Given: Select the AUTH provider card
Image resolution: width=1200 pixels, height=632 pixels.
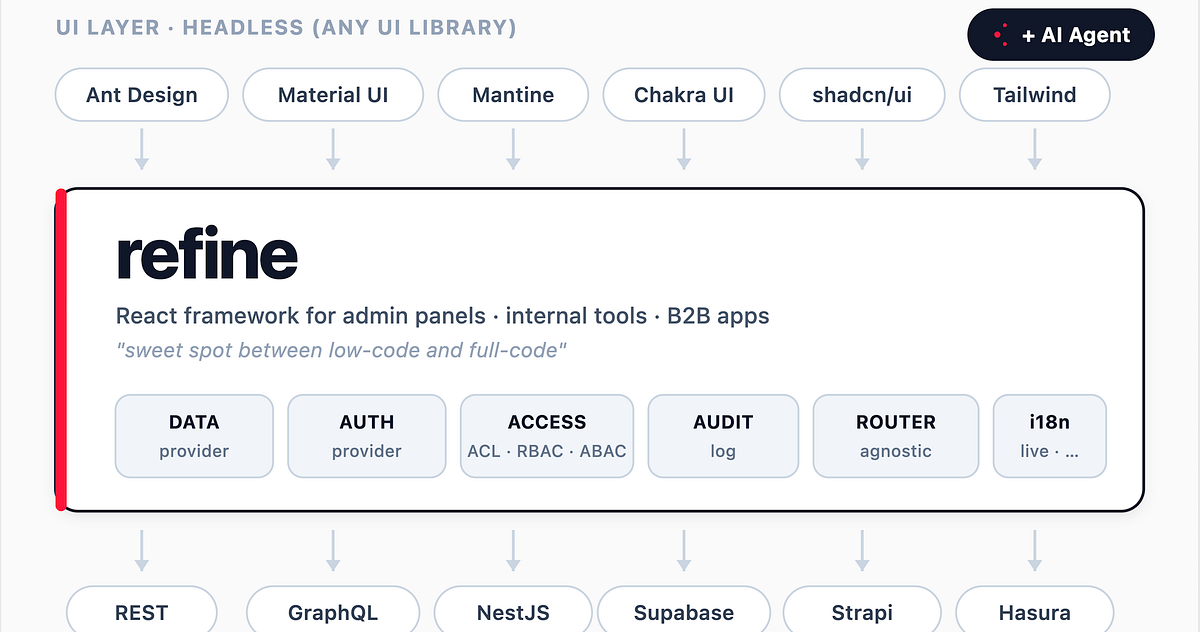Looking at the screenshot, I should pyautogui.click(x=367, y=436).
